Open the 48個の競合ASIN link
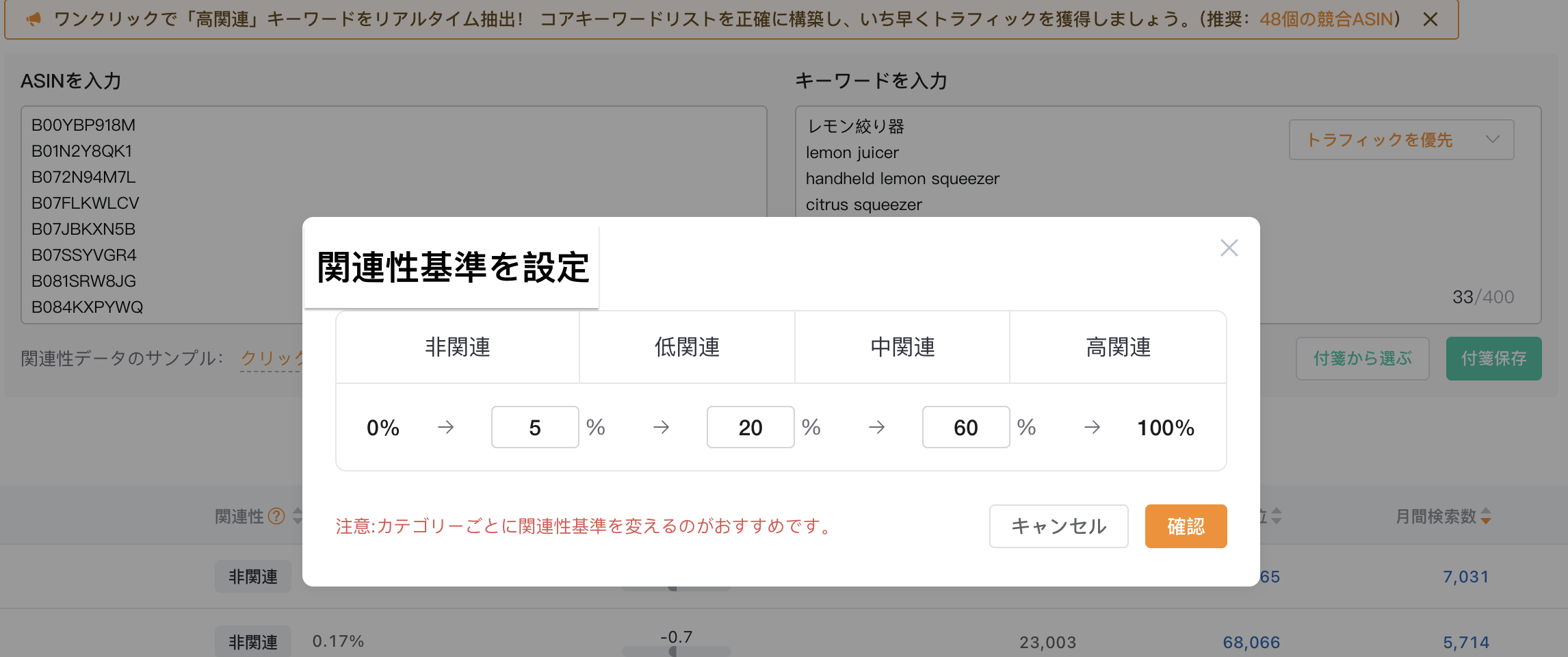The height and width of the screenshot is (657, 1568). coord(1326,19)
